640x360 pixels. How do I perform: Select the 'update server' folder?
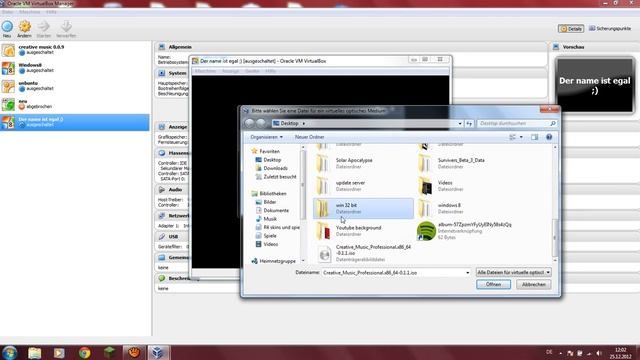(363, 186)
